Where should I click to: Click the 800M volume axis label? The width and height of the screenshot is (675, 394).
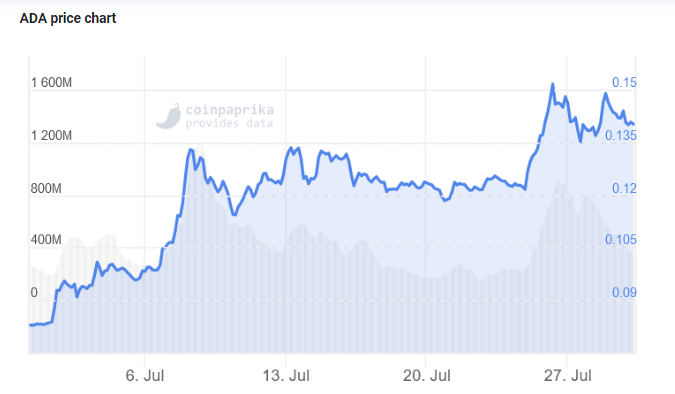tap(46, 189)
